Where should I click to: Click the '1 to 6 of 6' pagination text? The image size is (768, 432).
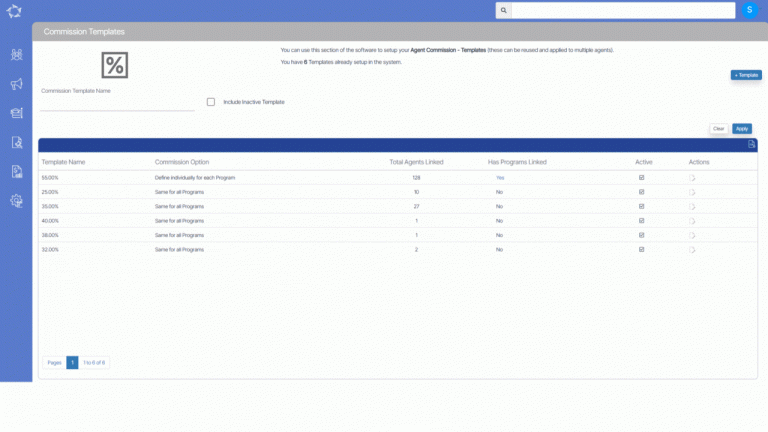(94, 362)
